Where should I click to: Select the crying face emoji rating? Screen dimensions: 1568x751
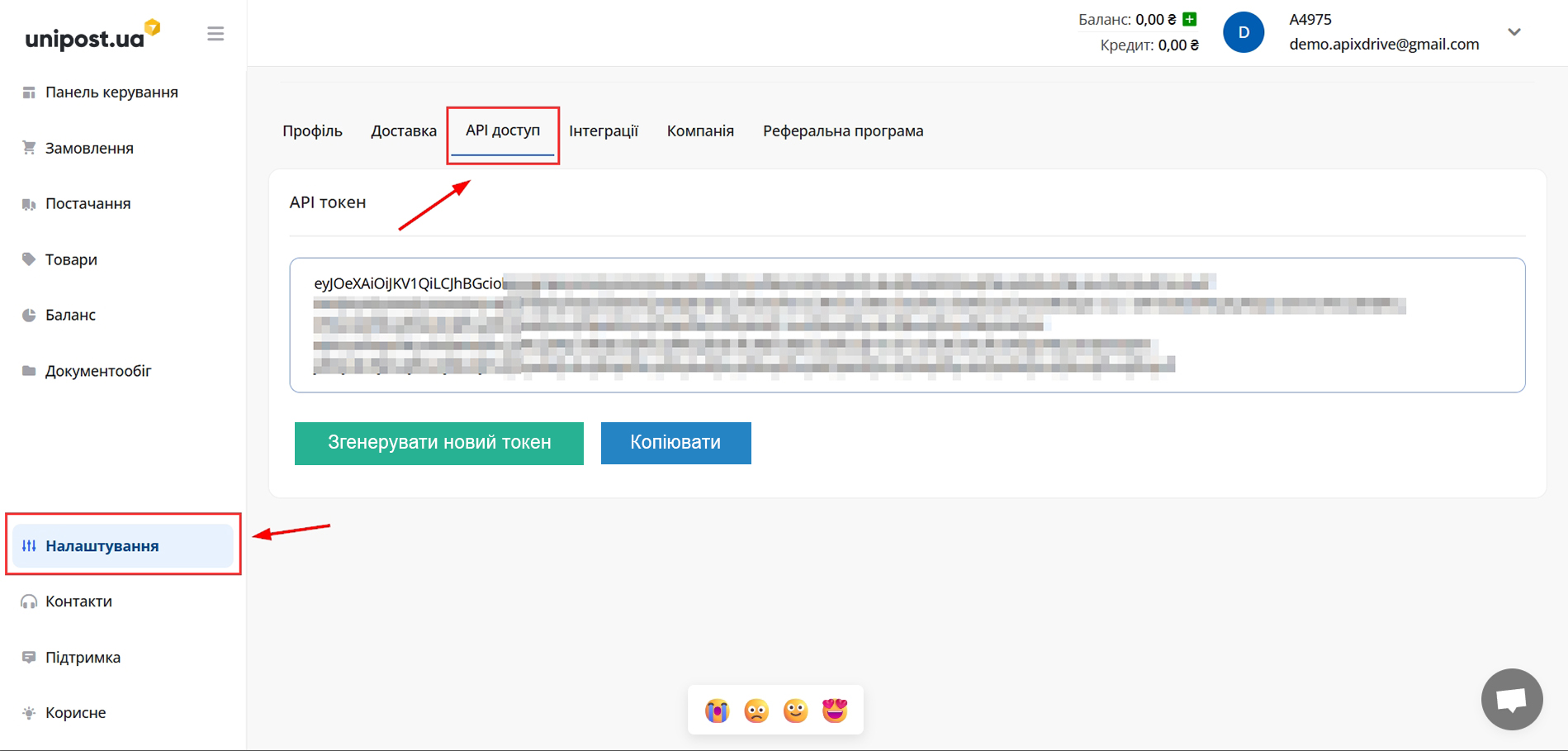pyautogui.click(x=717, y=711)
